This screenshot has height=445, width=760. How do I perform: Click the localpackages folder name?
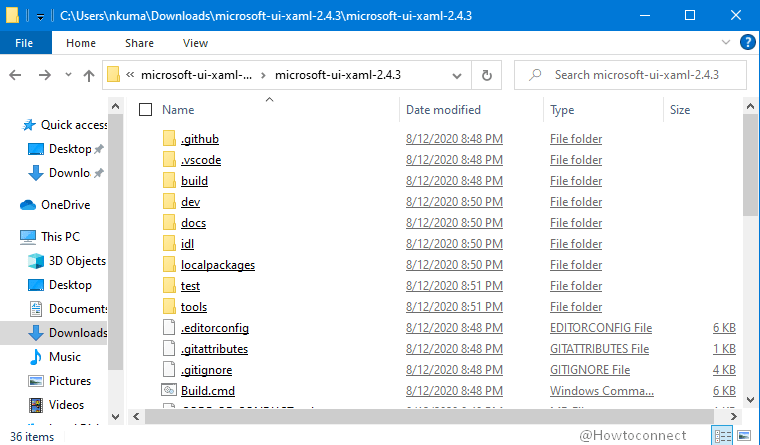(218, 265)
